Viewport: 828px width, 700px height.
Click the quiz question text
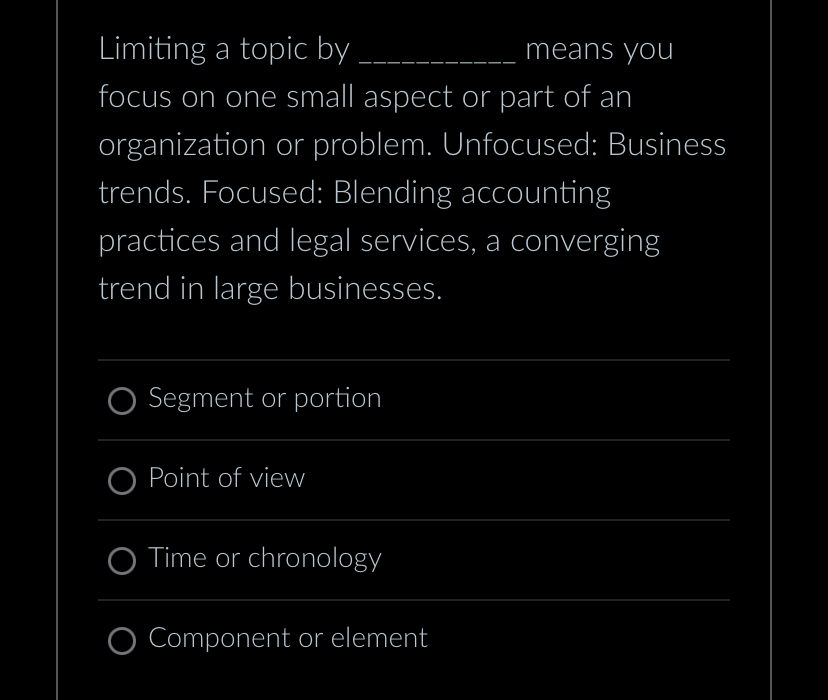tap(412, 168)
